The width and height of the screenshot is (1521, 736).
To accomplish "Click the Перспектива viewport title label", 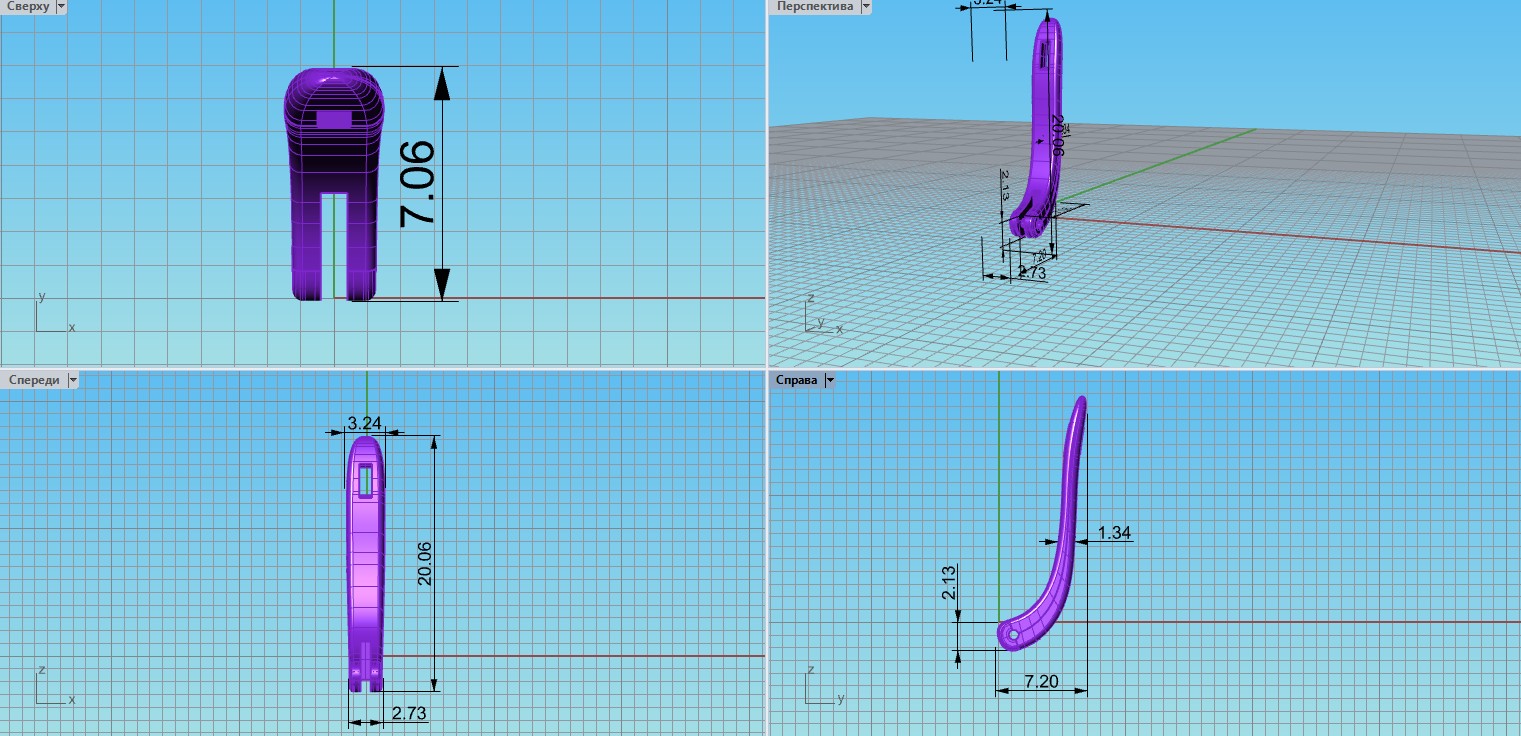I will tap(815, 7).
